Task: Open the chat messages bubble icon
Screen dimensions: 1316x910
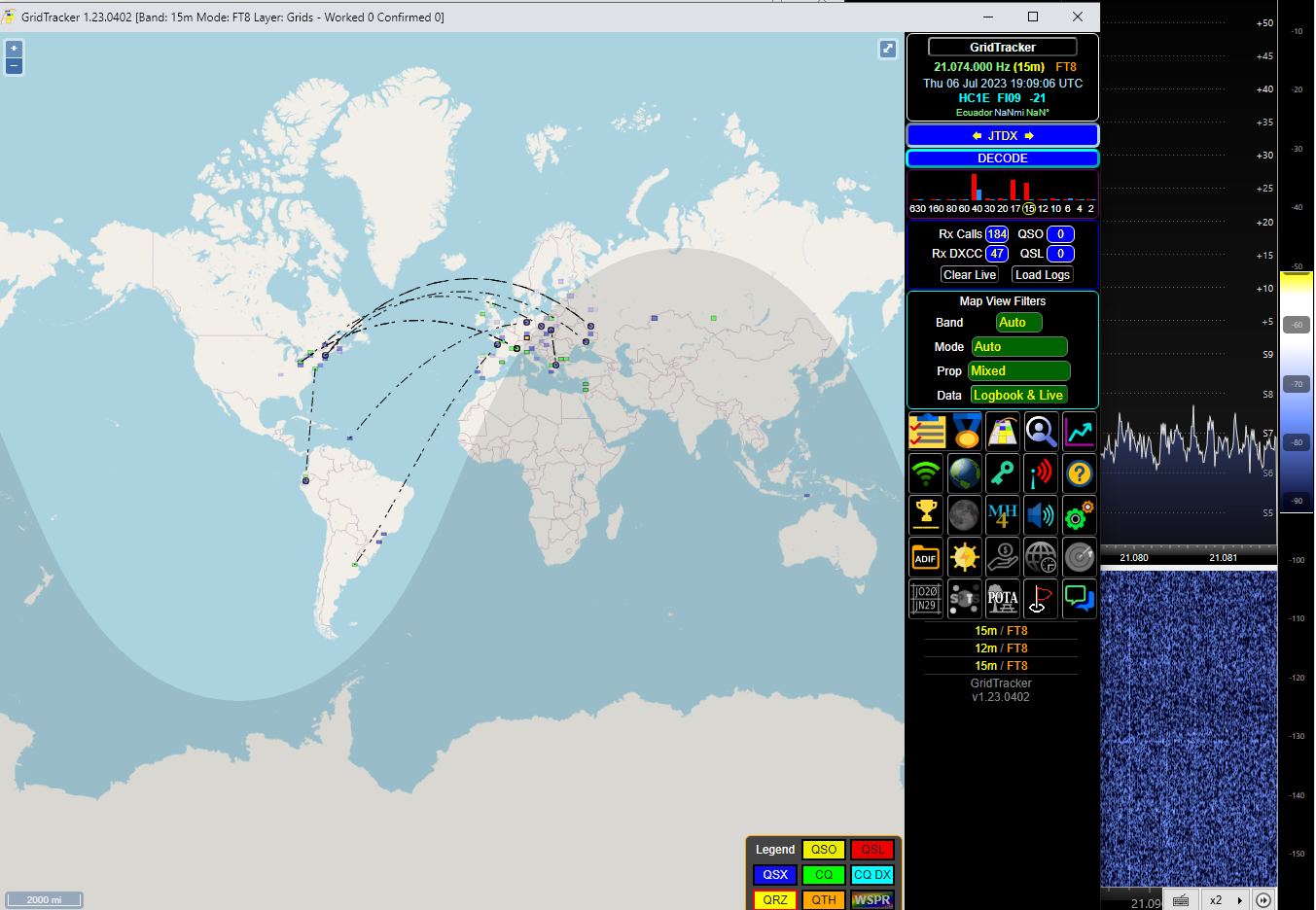Action: pyautogui.click(x=1079, y=598)
